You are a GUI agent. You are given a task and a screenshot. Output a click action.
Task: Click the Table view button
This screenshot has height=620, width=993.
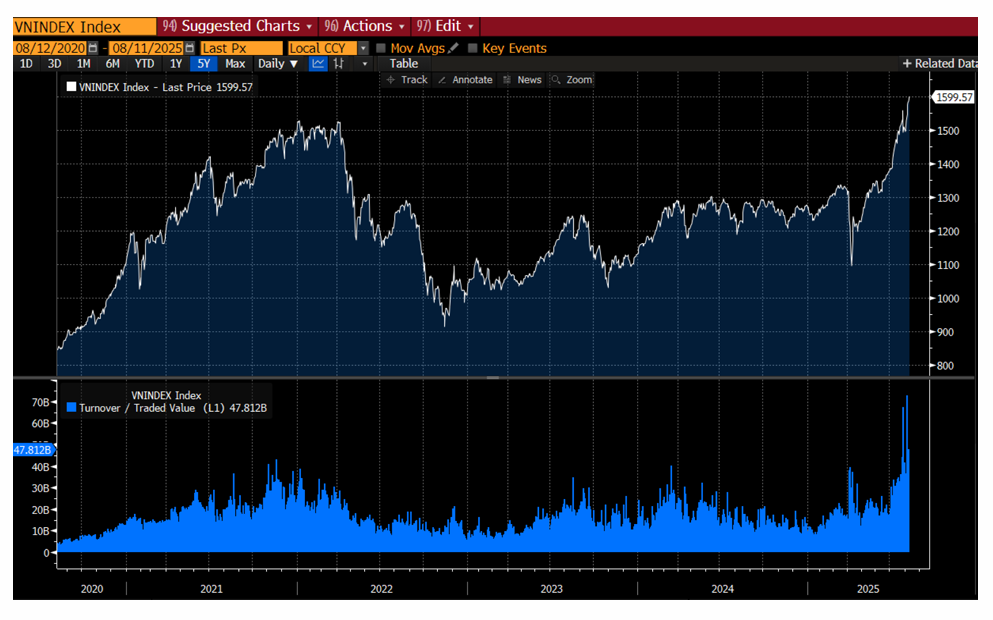point(403,64)
